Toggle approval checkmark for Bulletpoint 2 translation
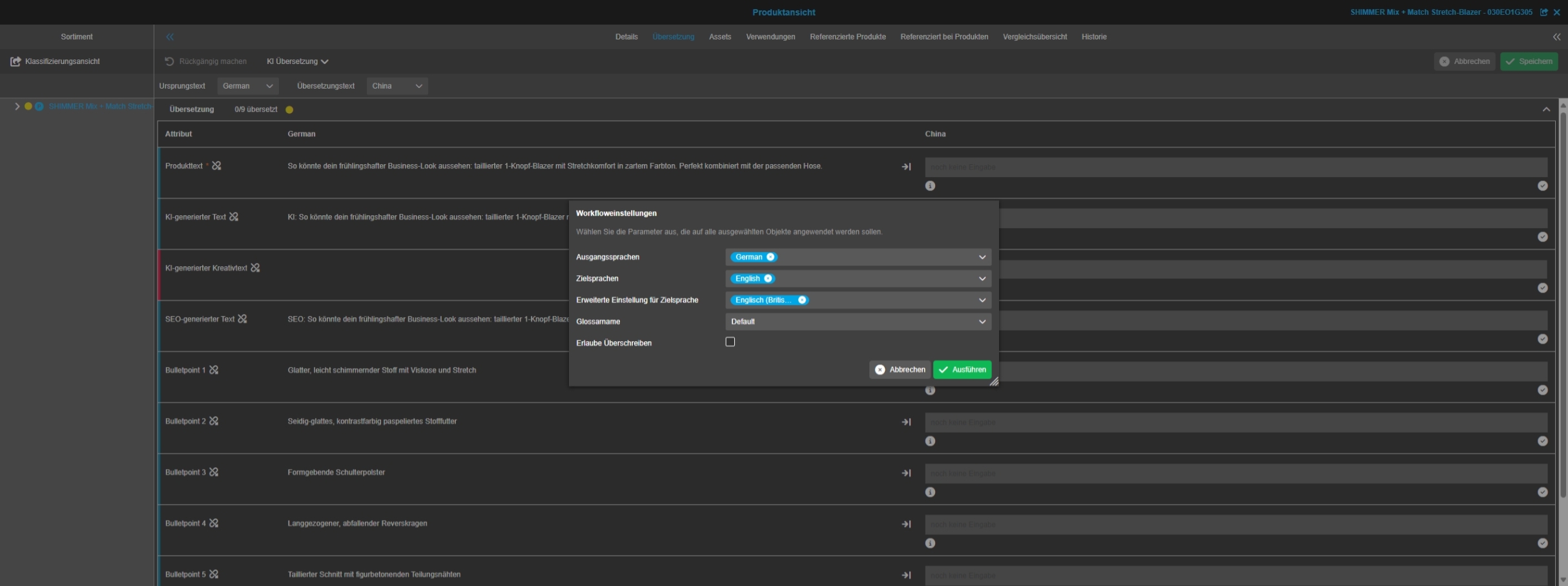The width and height of the screenshot is (1568, 586). (1542, 441)
